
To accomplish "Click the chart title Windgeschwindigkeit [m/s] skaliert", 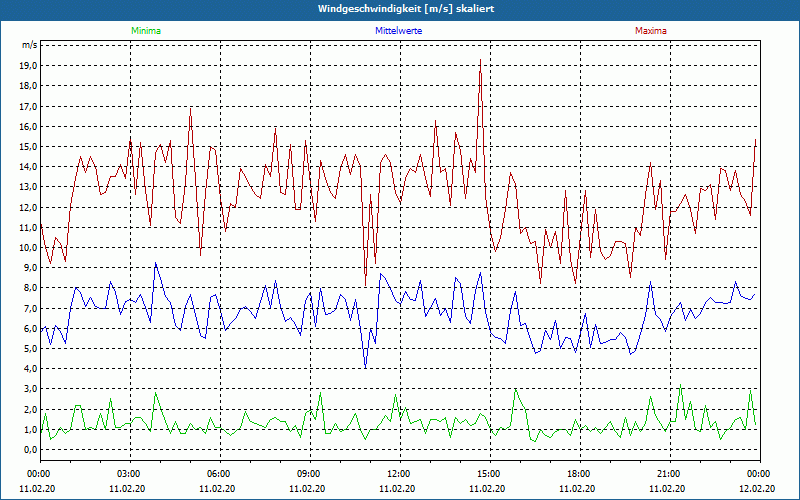I will 406,9.
